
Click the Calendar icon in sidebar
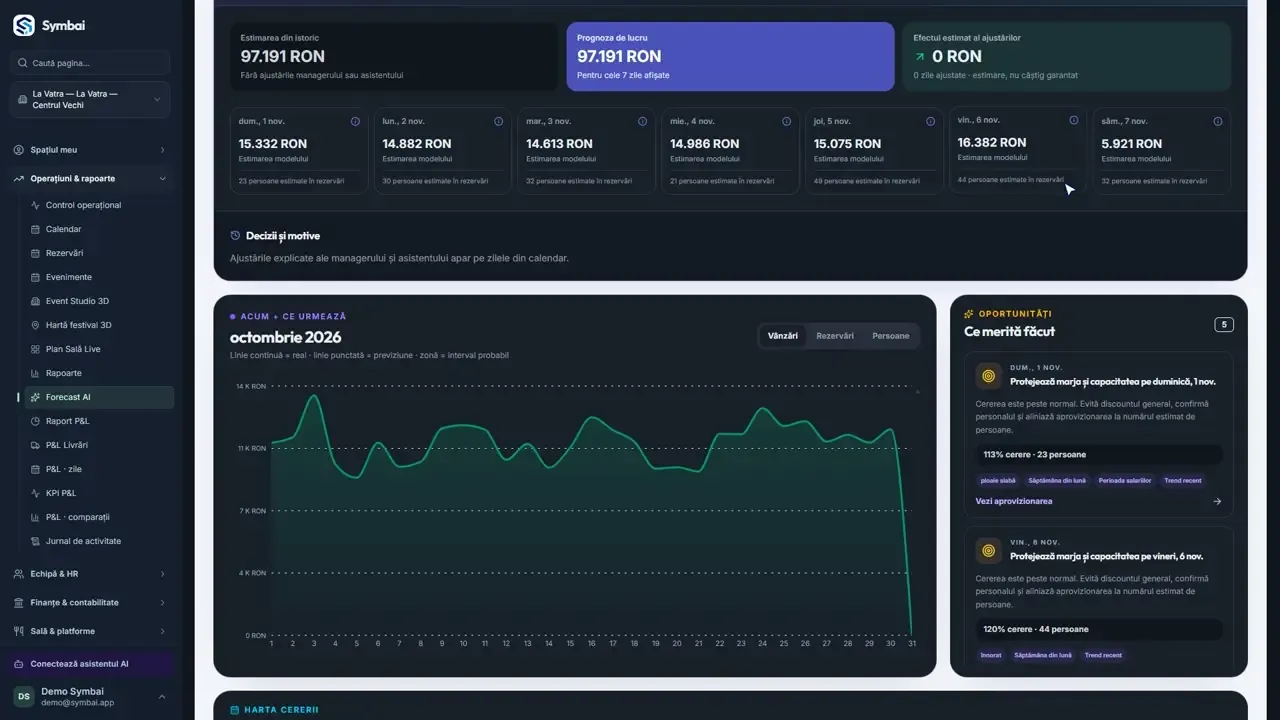tap(35, 229)
